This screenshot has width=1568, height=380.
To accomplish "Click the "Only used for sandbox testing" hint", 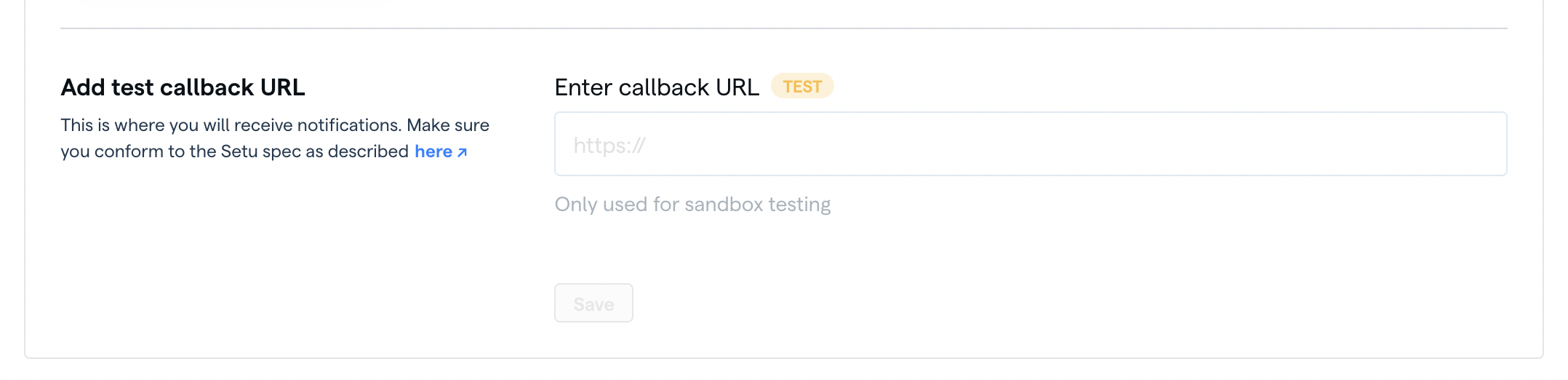I will 692,205.
